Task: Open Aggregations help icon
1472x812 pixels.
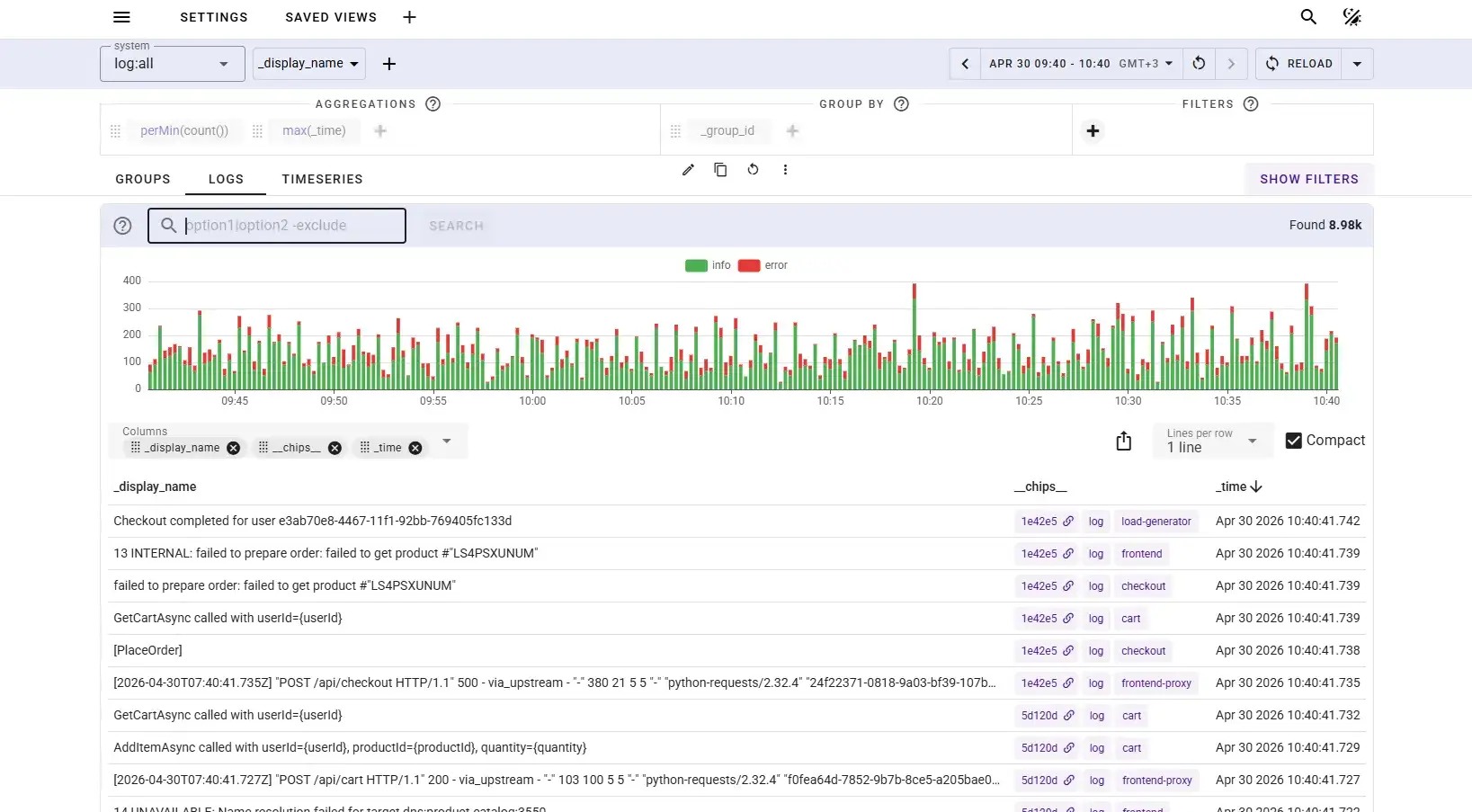Action: pyautogui.click(x=433, y=104)
